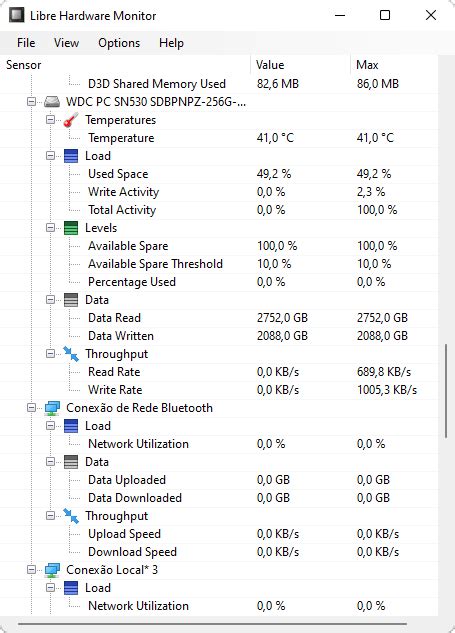Click the Libre Hardware Monitor title bar icon
The image size is (455, 633).
(17, 15)
